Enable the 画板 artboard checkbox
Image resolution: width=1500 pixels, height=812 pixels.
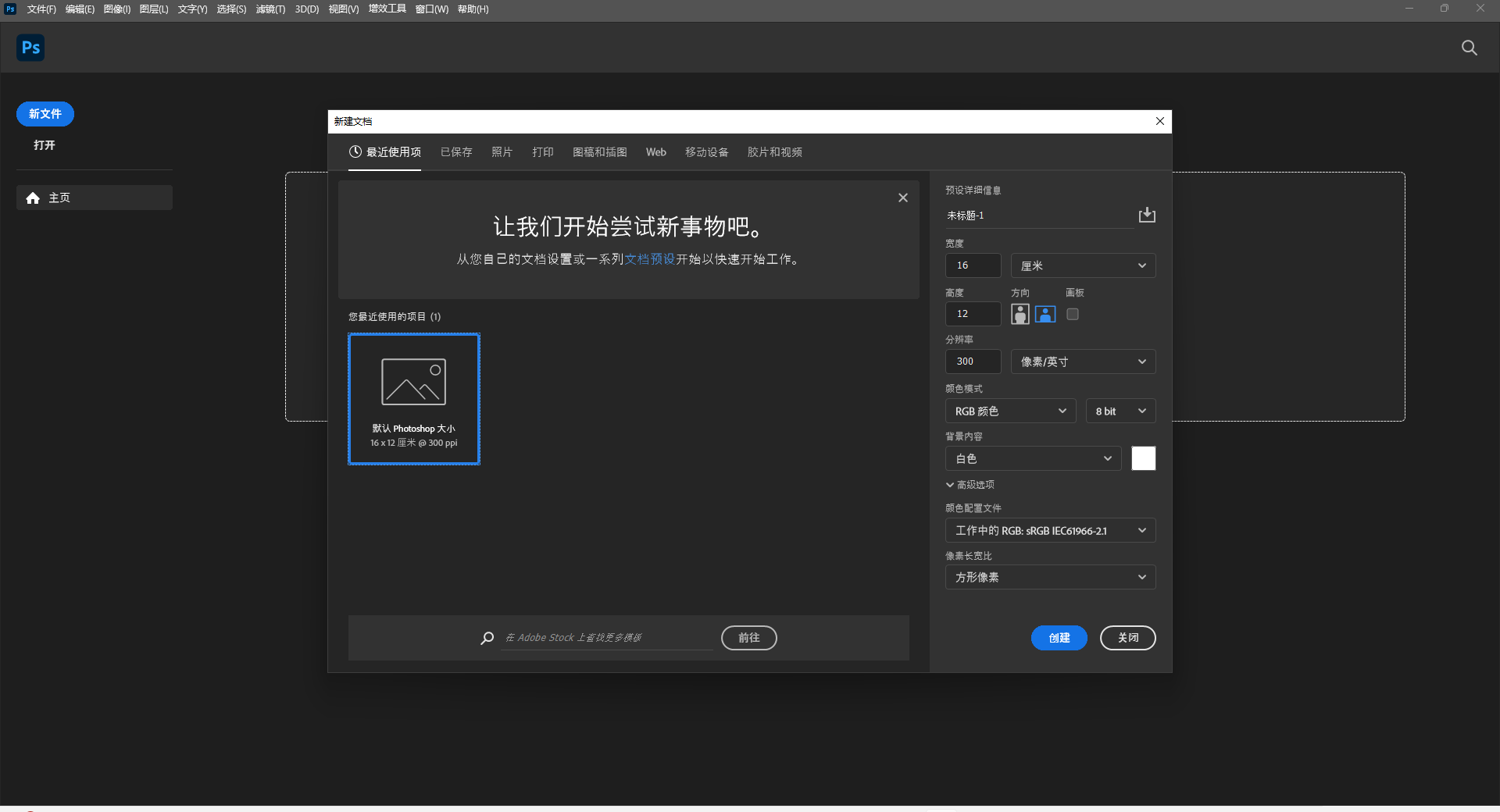[x=1073, y=314]
